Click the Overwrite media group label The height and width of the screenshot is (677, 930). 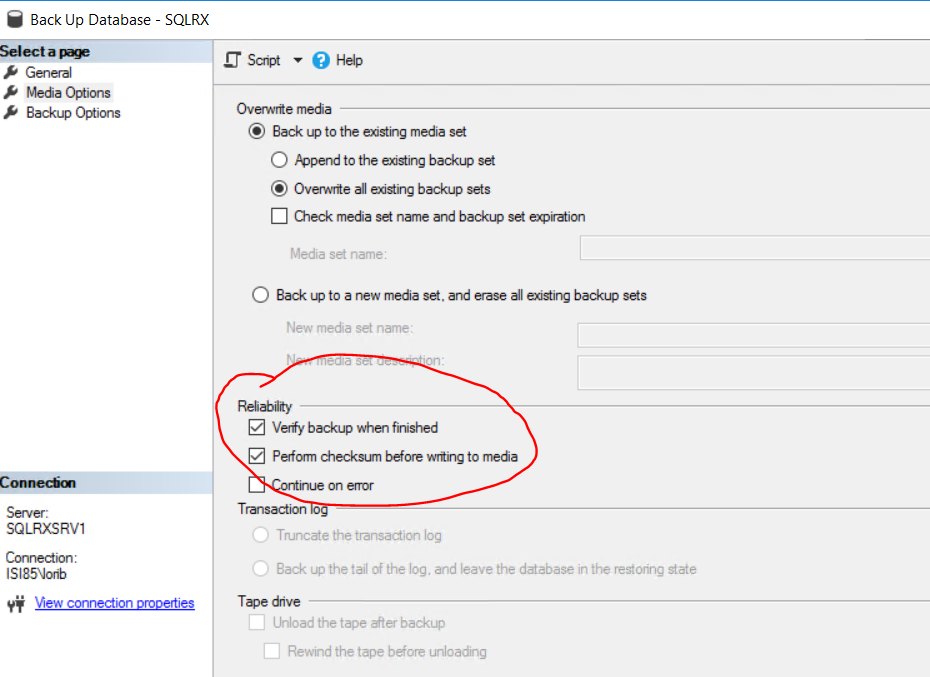click(284, 109)
